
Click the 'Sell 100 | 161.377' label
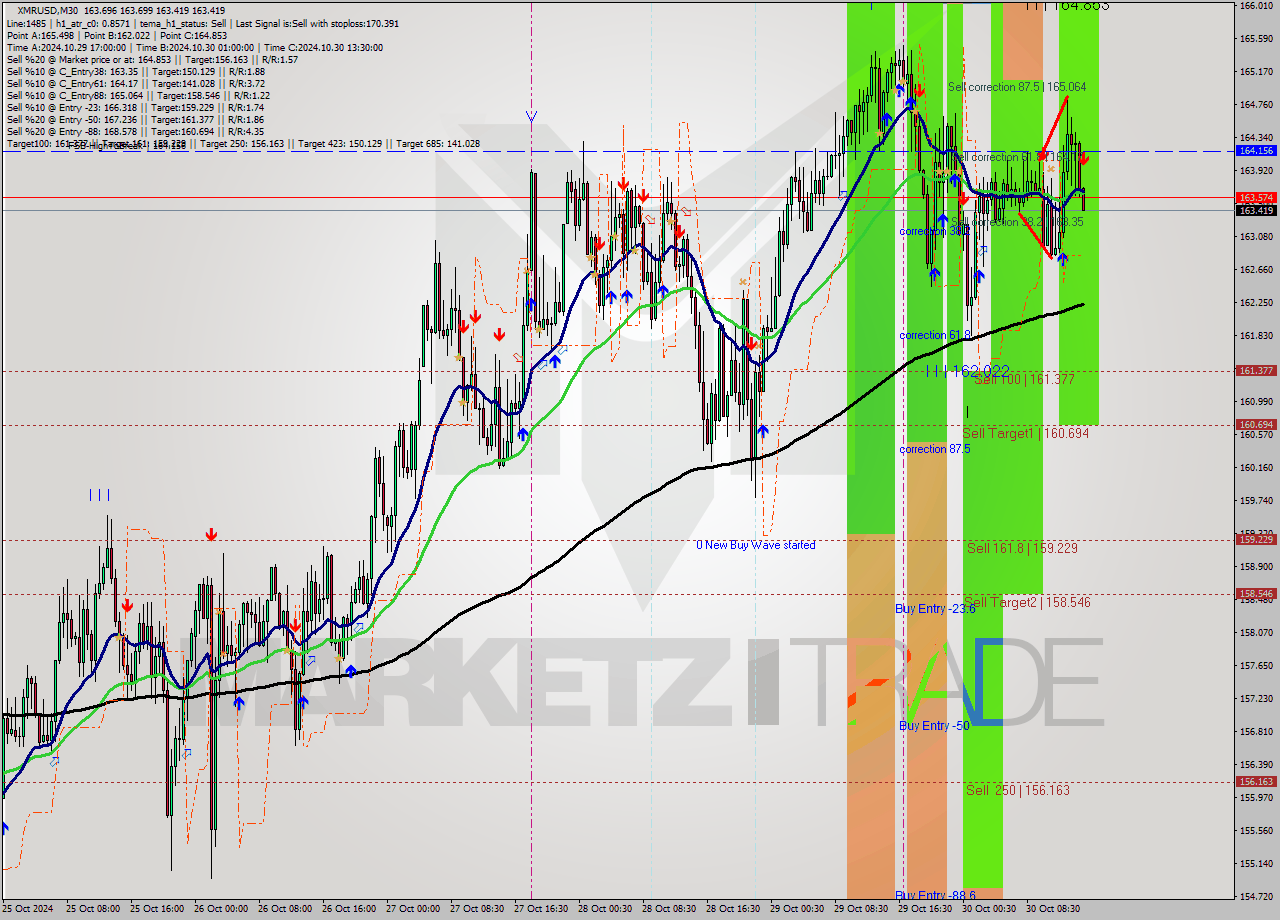point(1024,380)
